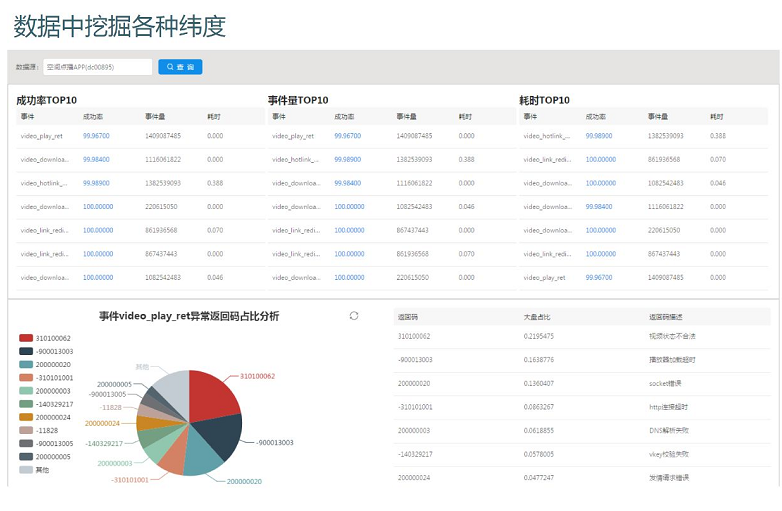Image resolution: width=782 pixels, height=511 pixels.
Task: Click the 耗时 column header in 耗时TOP10 table
Action: (716, 117)
